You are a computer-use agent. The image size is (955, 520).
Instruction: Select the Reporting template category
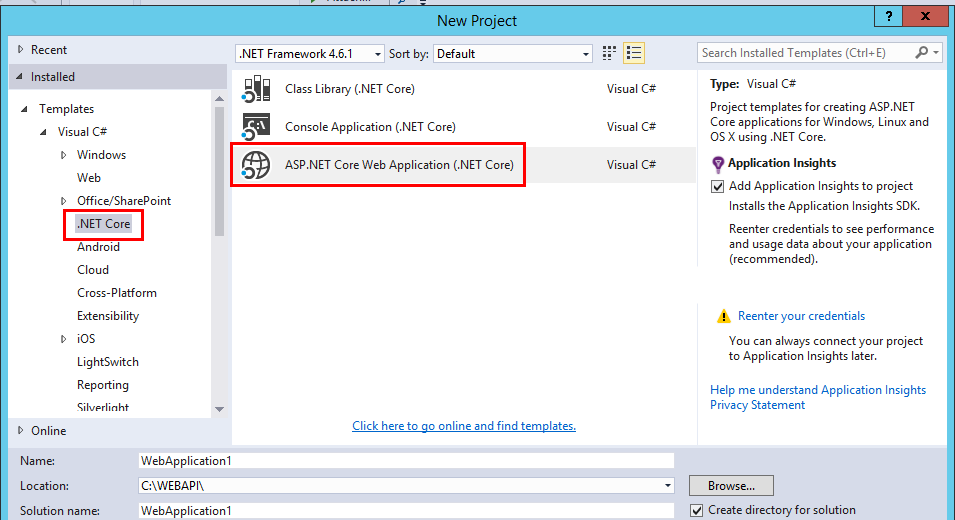(x=103, y=385)
